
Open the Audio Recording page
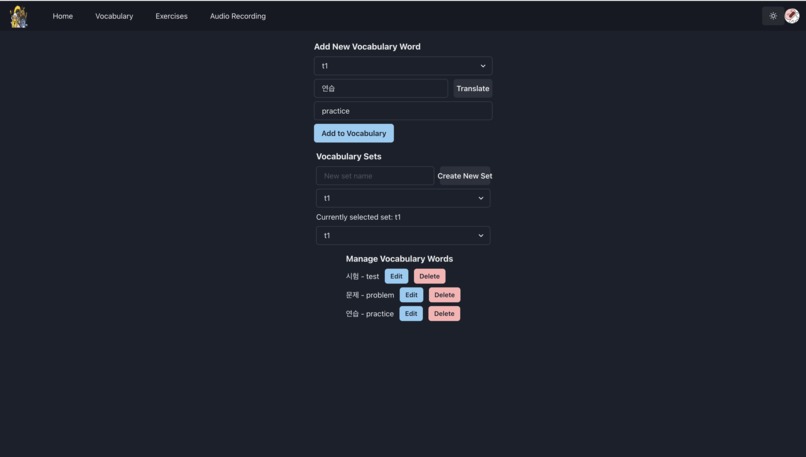(237, 16)
